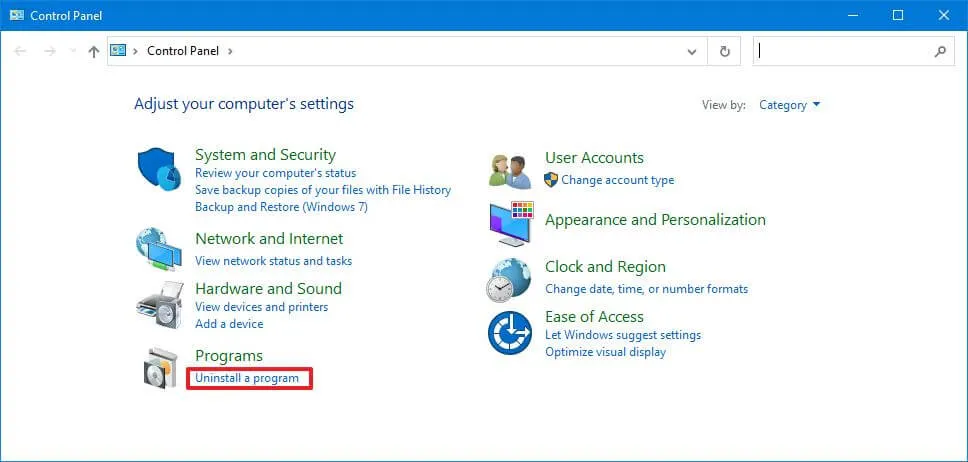The image size is (968, 462).
Task: Click the Clock and Region icon
Action: tap(510, 279)
